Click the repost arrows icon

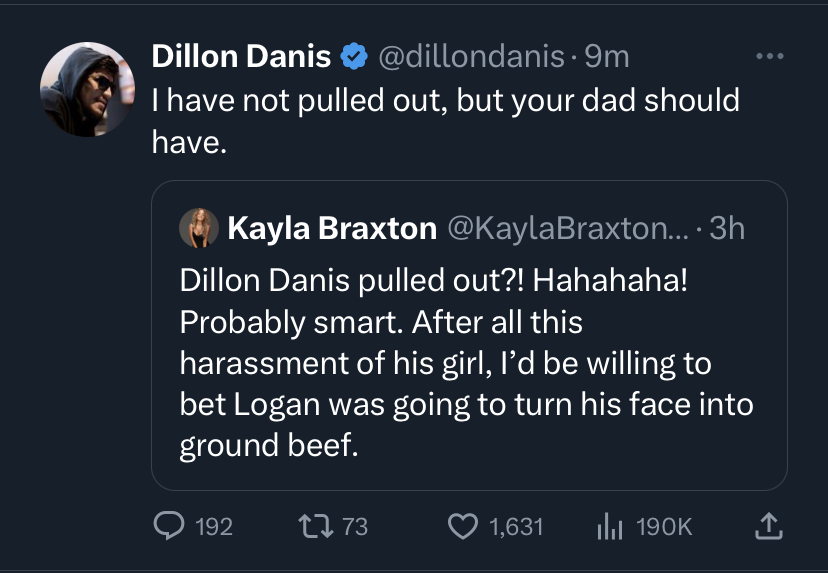[315, 526]
